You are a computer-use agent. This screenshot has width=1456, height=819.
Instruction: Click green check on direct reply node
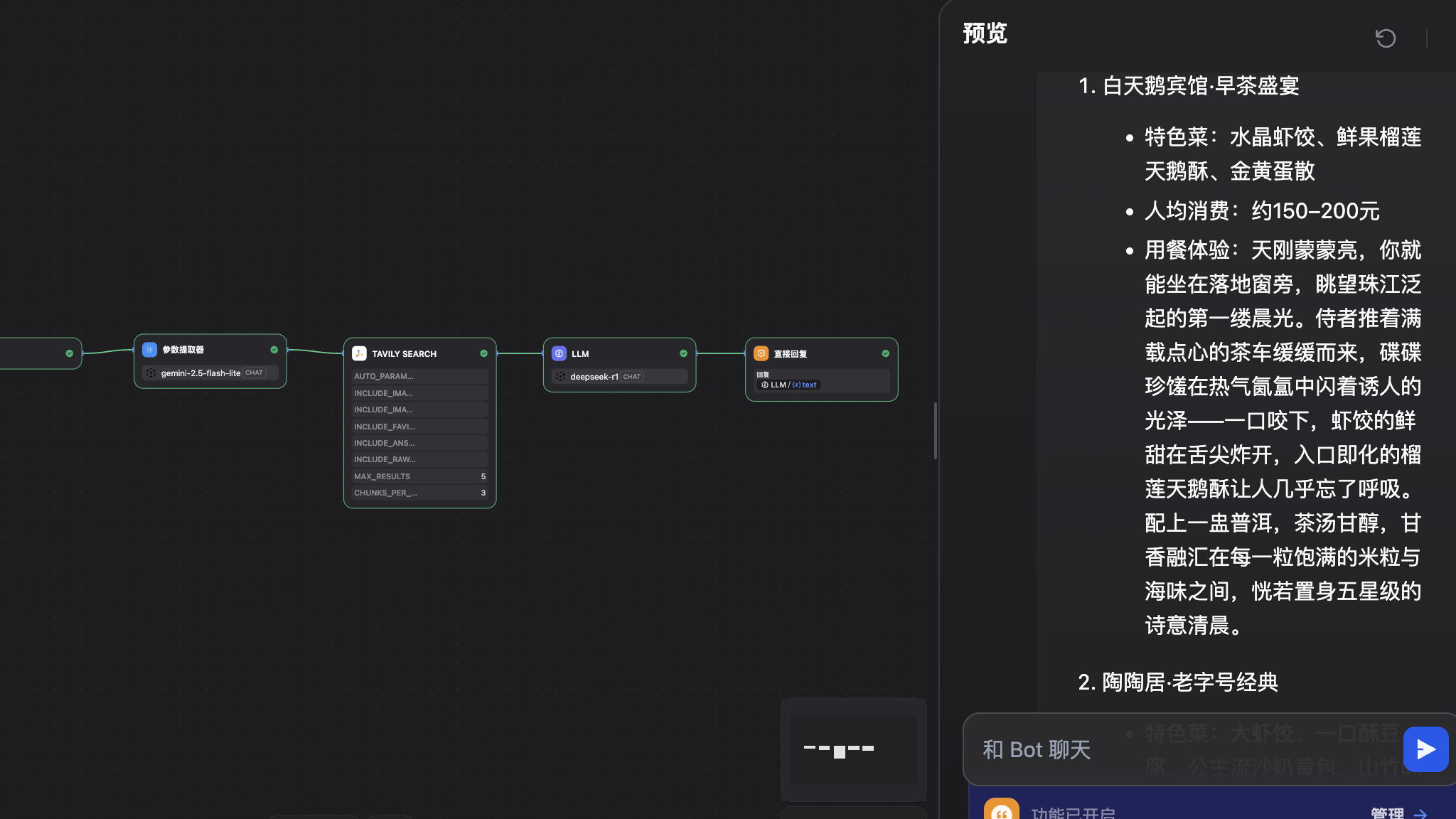885,353
